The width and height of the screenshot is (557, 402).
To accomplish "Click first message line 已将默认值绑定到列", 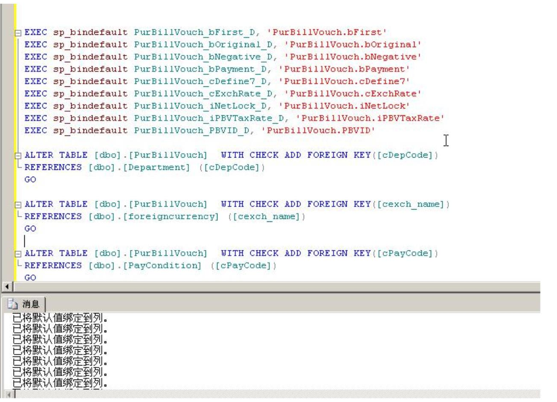I will 60,317.
